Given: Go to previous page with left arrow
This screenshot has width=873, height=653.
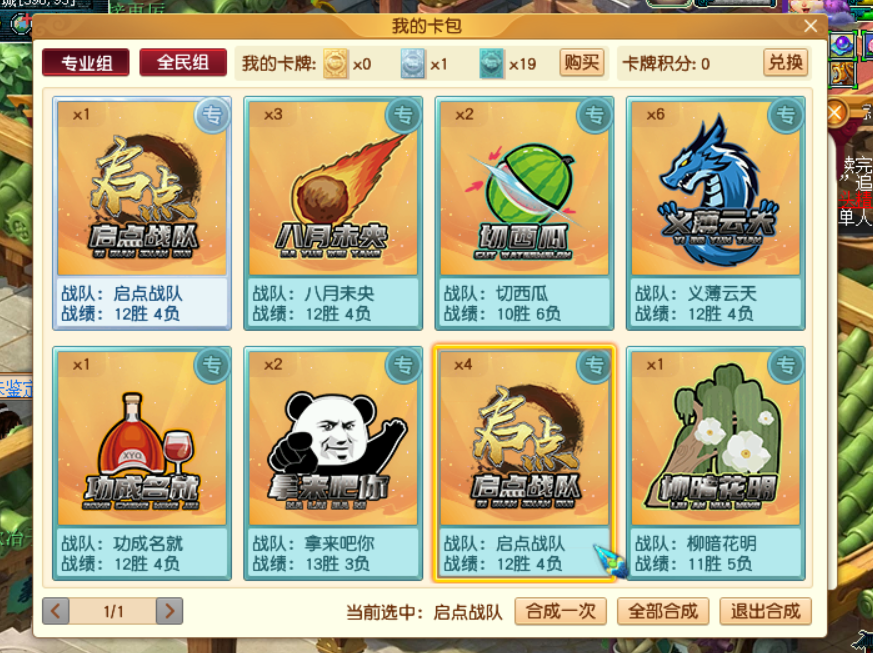Looking at the screenshot, I should coord(56,611).
